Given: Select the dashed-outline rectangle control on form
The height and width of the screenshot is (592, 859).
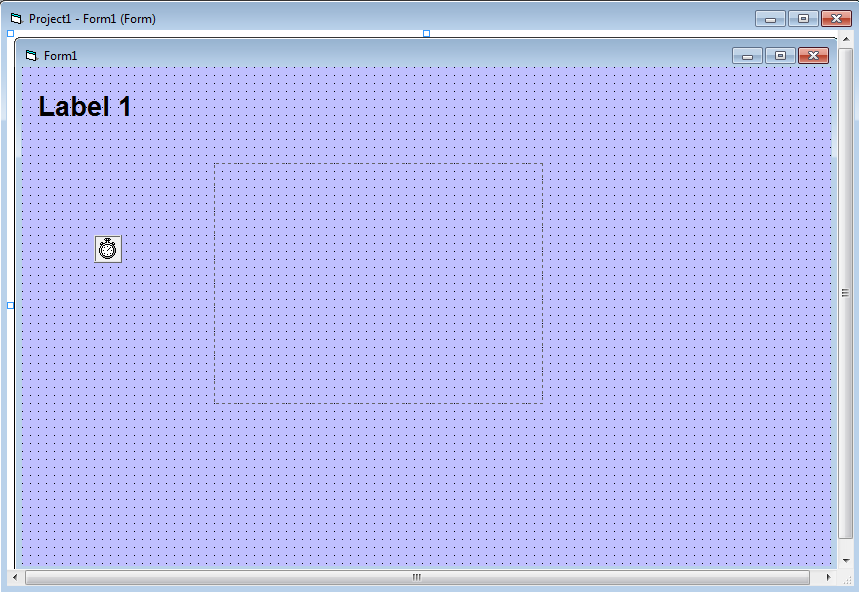Looking at the screenshot, I should (378, 284).
